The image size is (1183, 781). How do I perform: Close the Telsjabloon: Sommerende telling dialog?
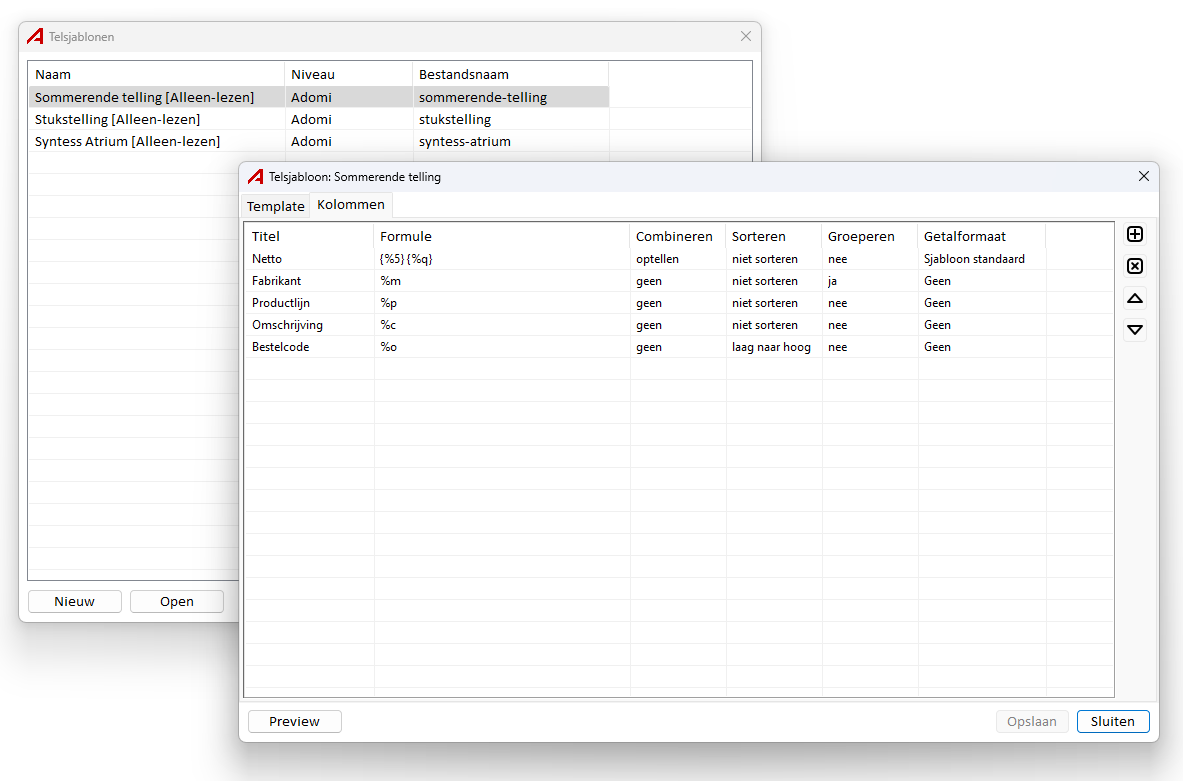(x=1144, y=176)
